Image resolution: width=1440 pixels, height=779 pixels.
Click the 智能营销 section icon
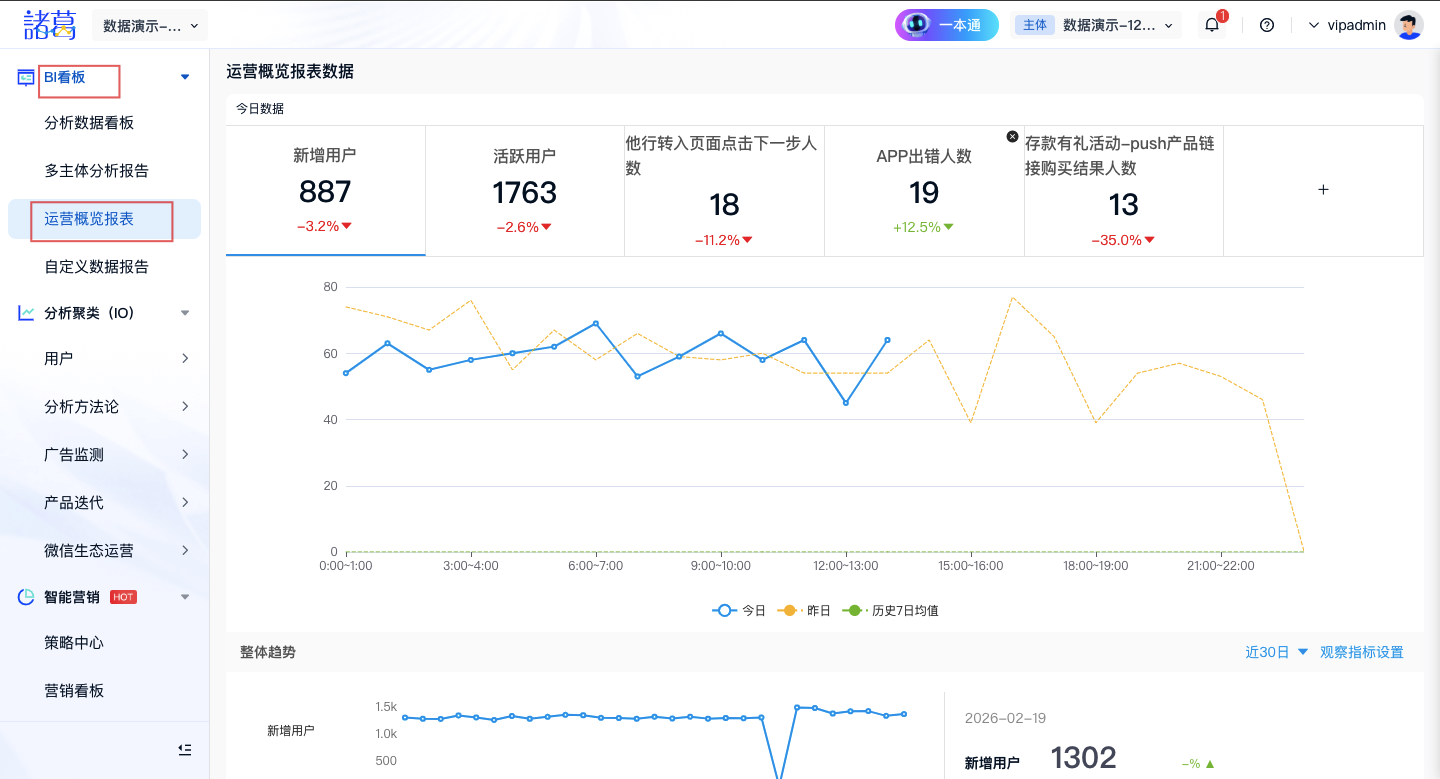26,597
